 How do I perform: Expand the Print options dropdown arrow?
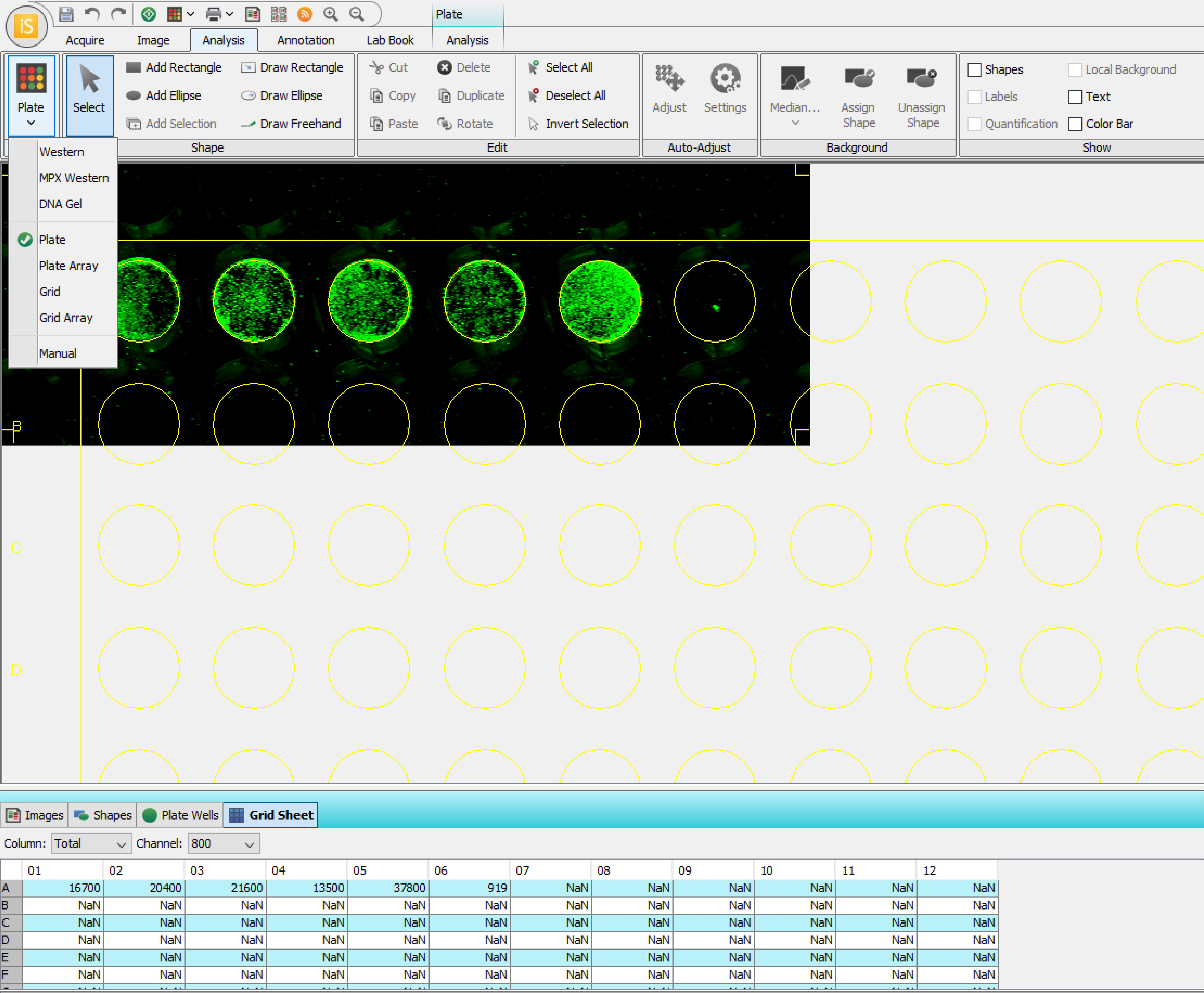229,14
